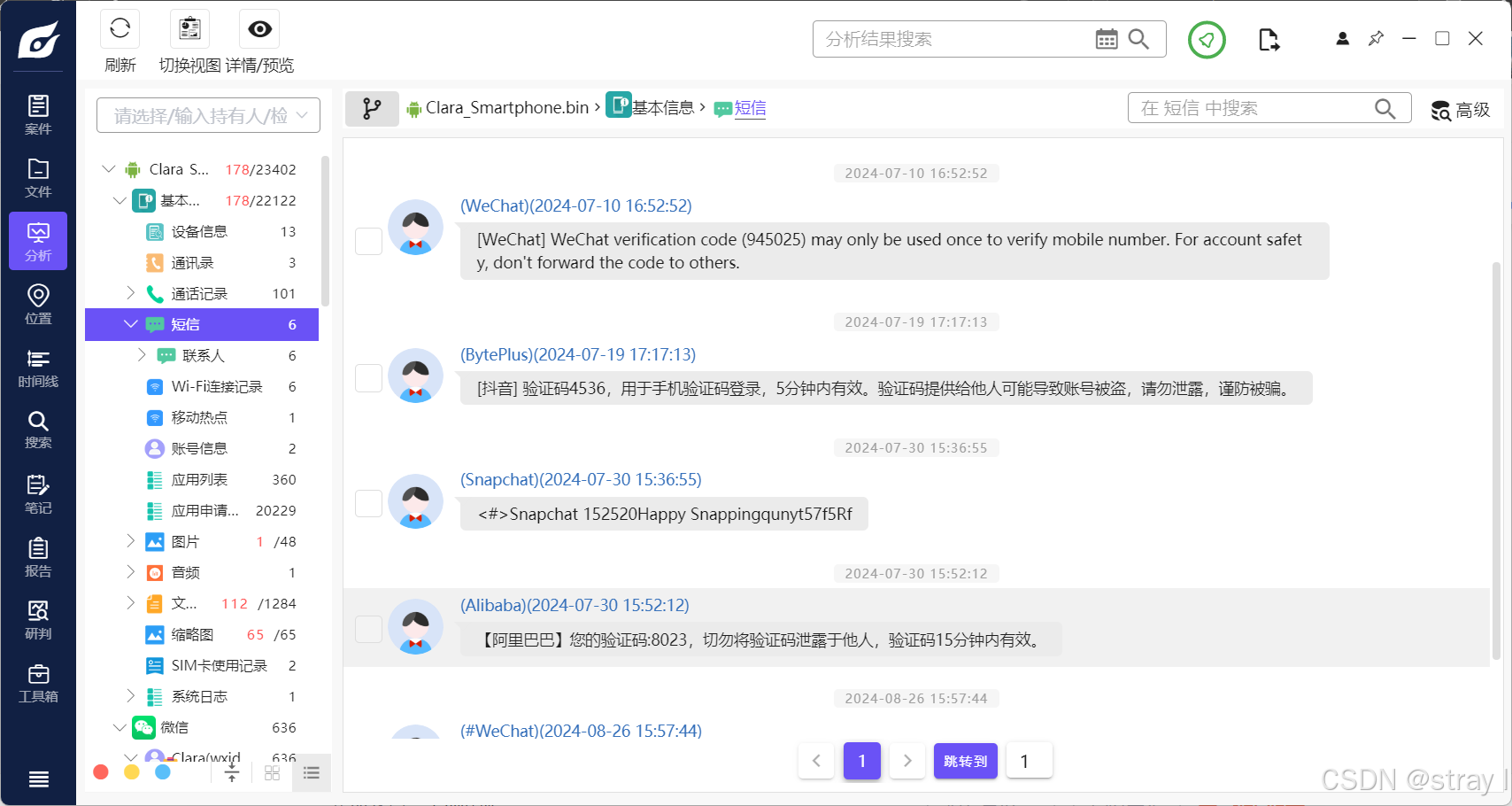Select 应用列表 in the tree
1512x806 pixels.
click(200, 479)
